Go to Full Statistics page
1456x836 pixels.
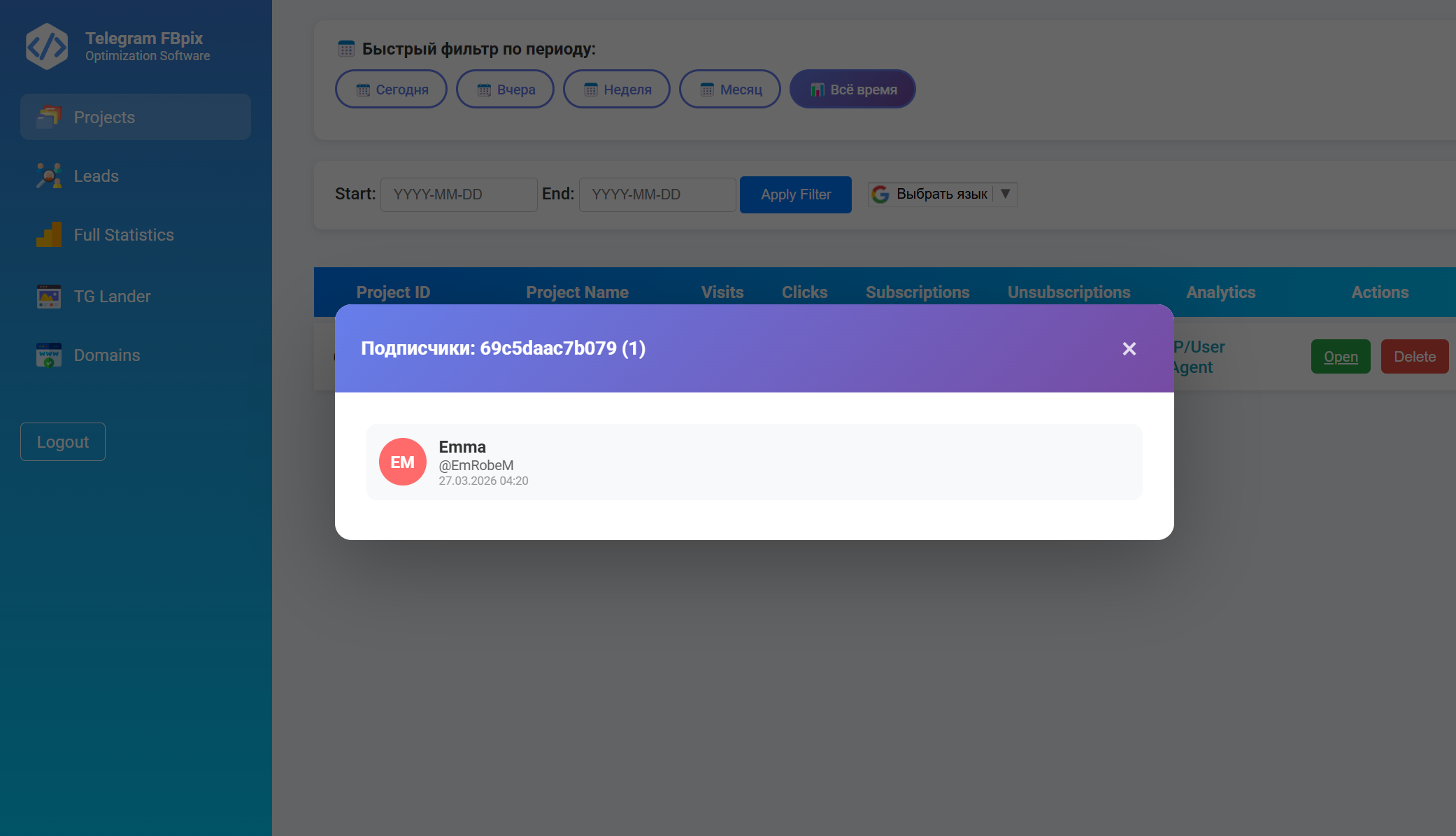click(x=124, y=234)
